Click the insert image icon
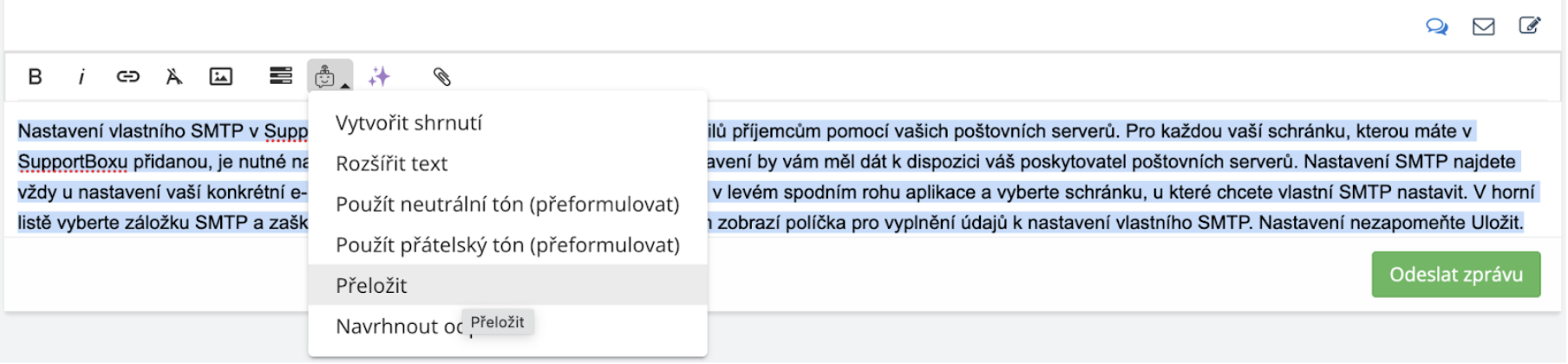 (221, 76)
